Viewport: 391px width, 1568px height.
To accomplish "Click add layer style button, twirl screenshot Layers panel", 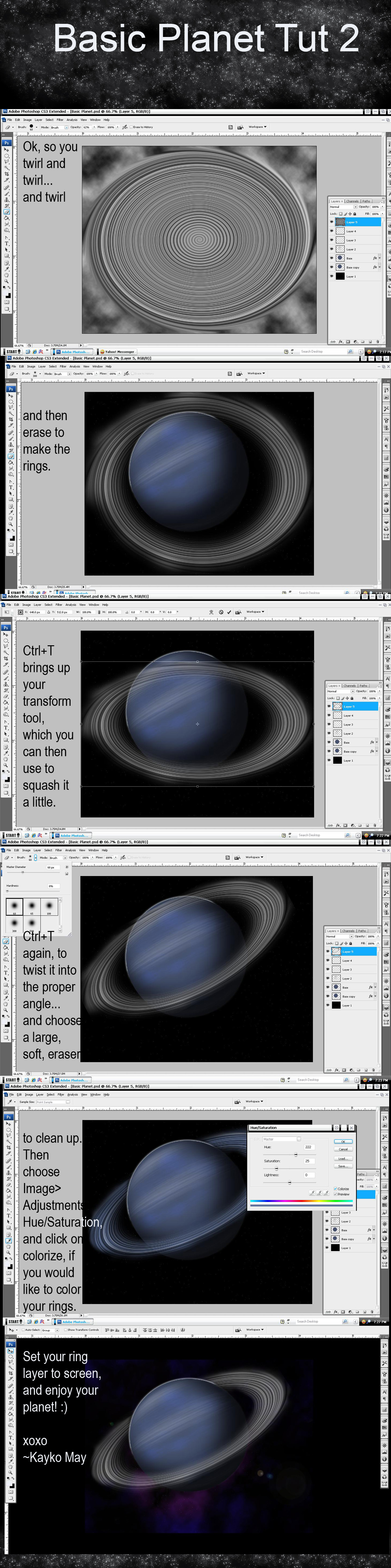I will click(341, 342).
